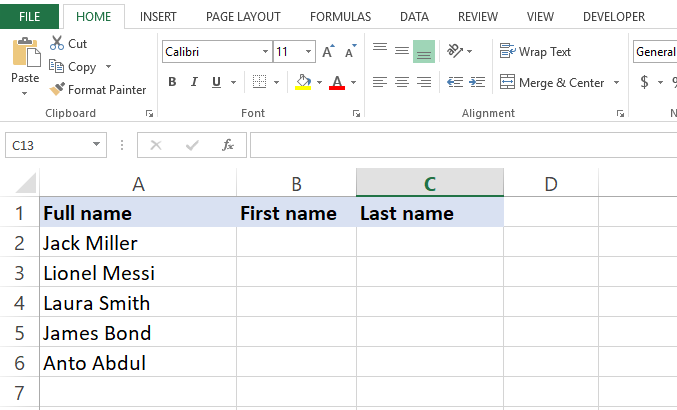Open the Underline style dropdown arrow

point(234,82)
